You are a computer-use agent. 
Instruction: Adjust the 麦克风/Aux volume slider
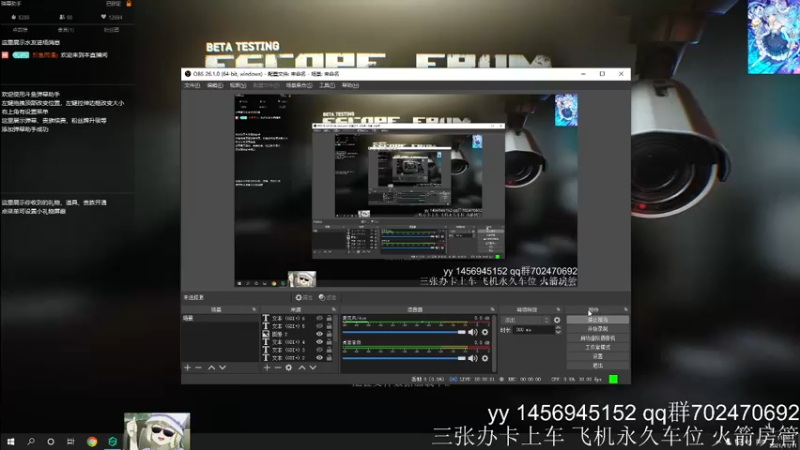pos(404,332)
